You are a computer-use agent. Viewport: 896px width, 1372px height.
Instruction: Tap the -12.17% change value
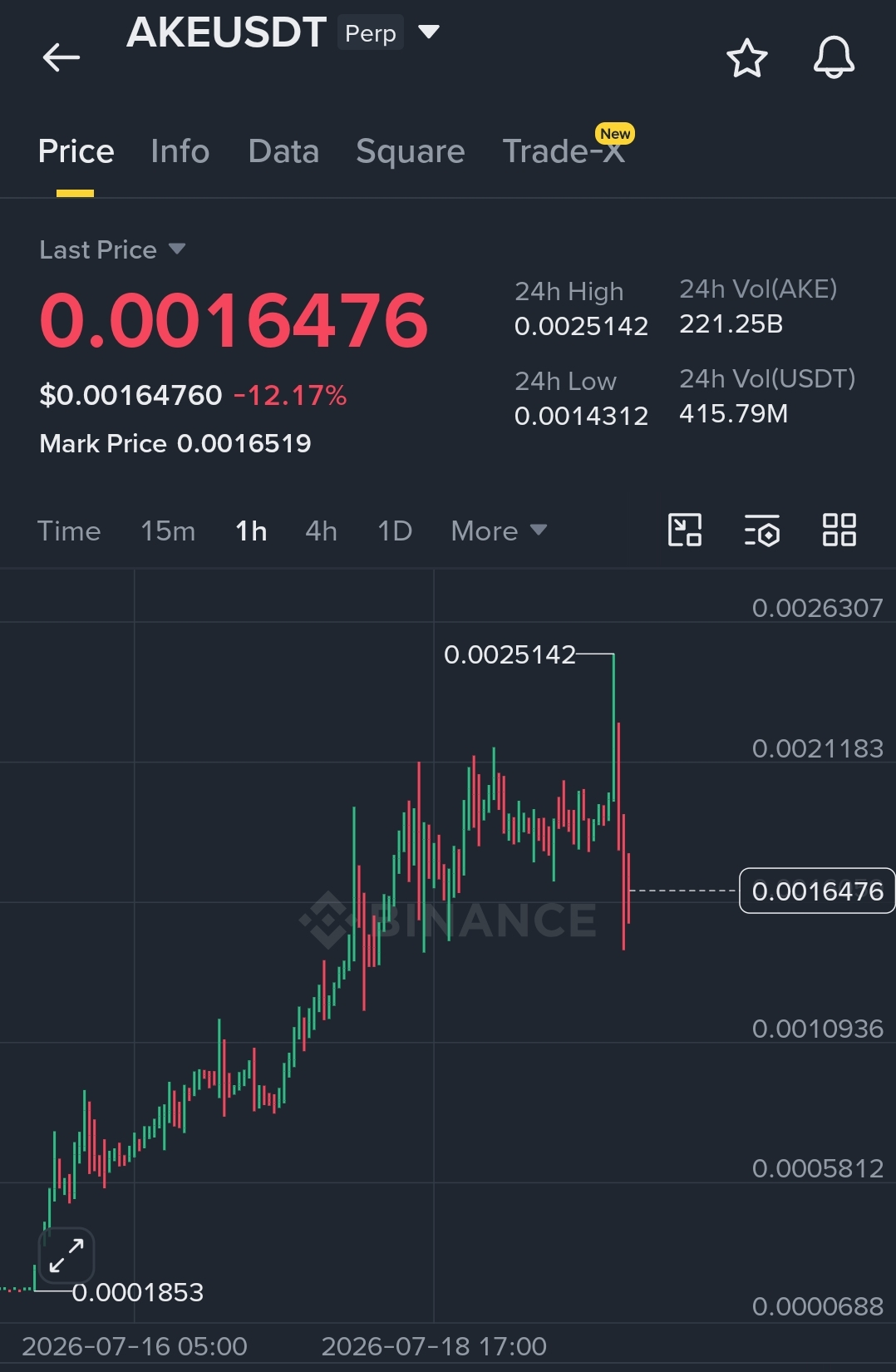click(290, 395)
